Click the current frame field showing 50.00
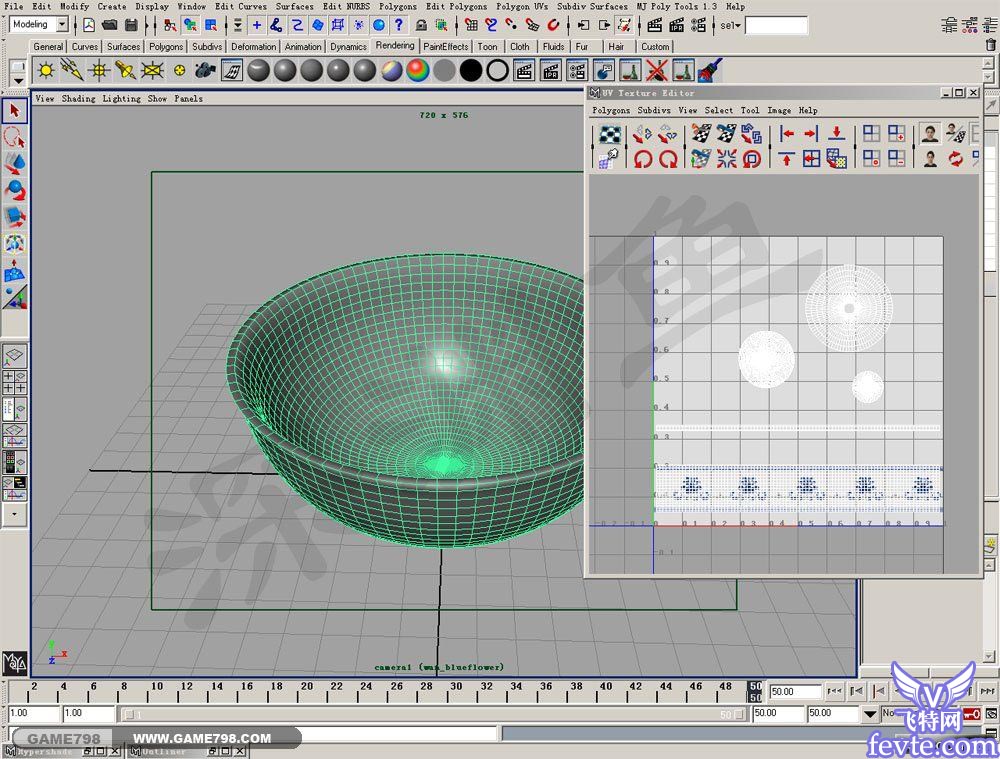 (x=795, y=692)
